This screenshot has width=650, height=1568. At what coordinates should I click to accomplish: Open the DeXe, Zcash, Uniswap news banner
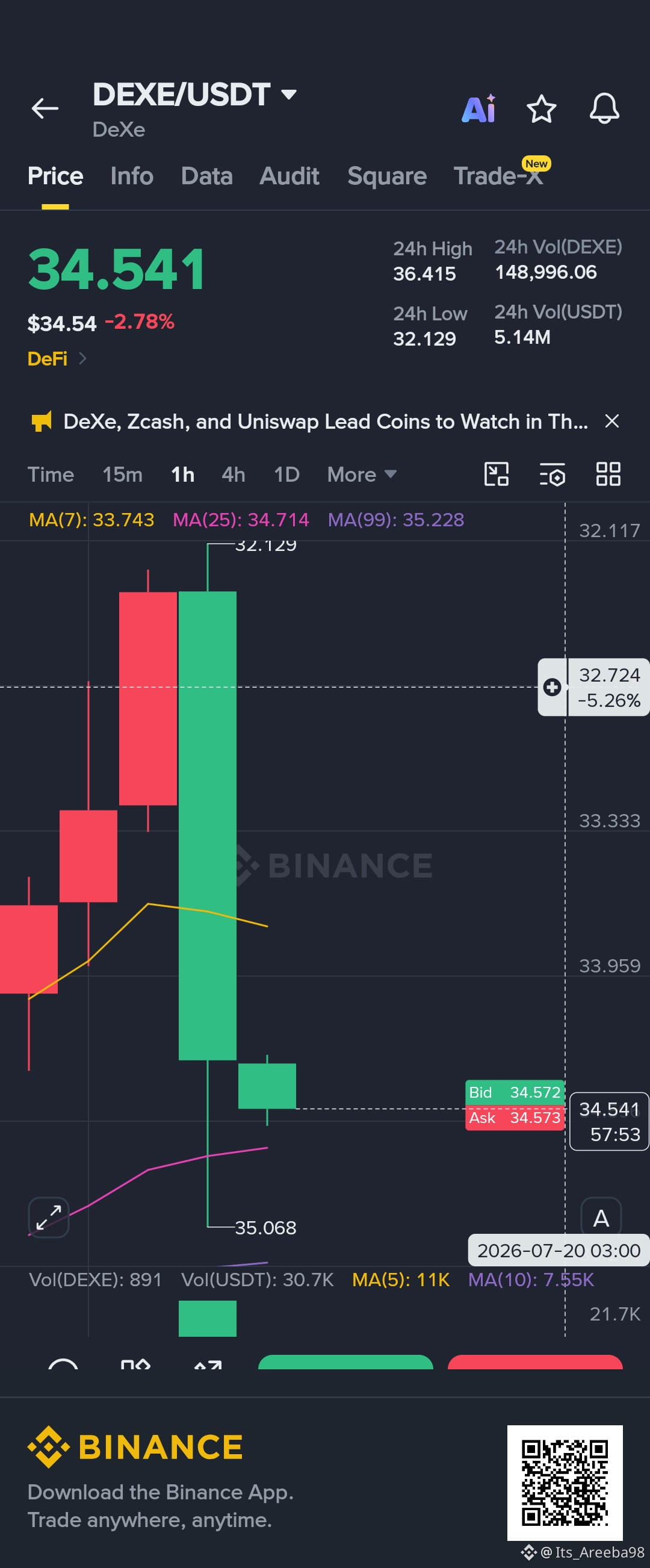click(x=326, y=422)
